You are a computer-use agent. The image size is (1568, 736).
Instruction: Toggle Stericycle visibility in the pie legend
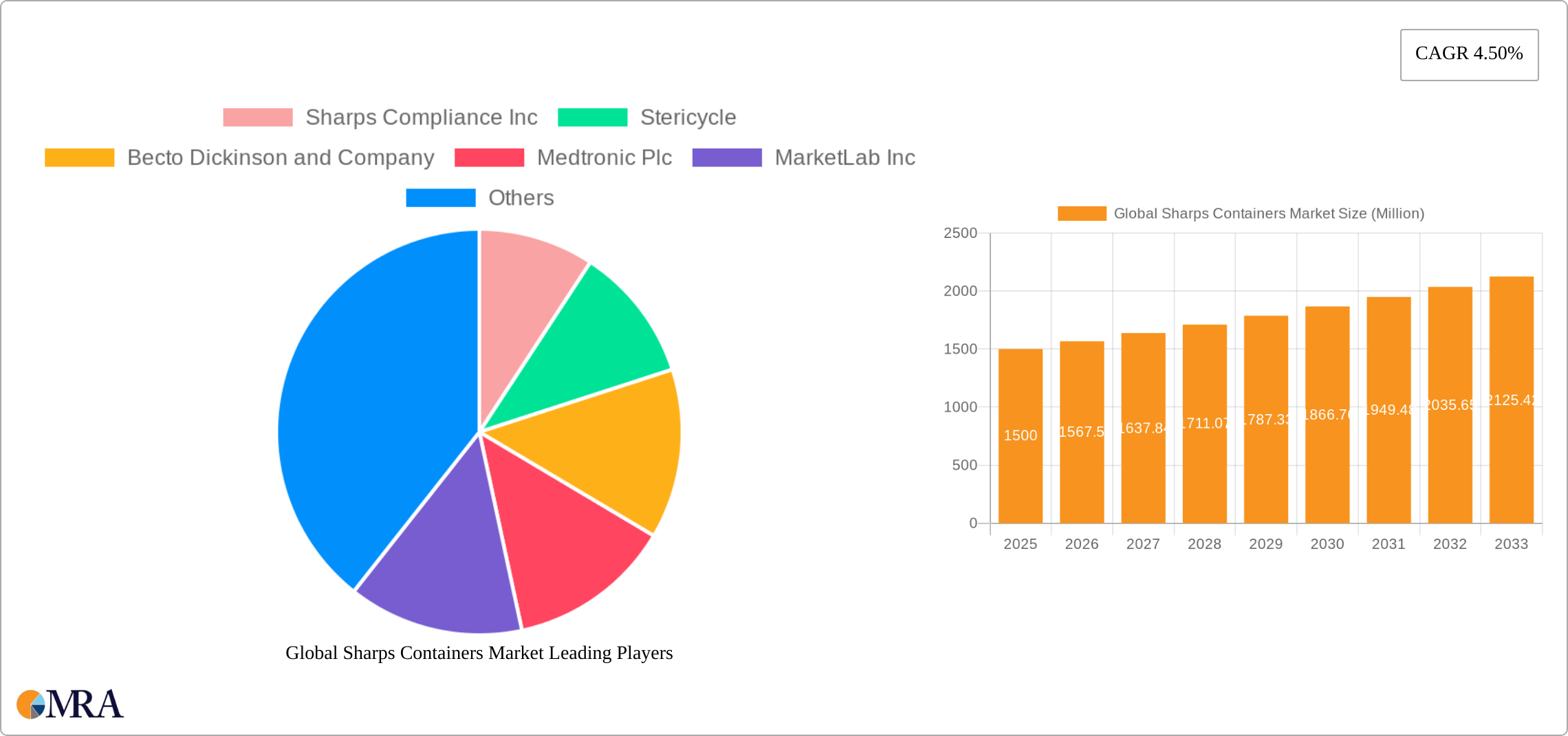pos(687,117)
